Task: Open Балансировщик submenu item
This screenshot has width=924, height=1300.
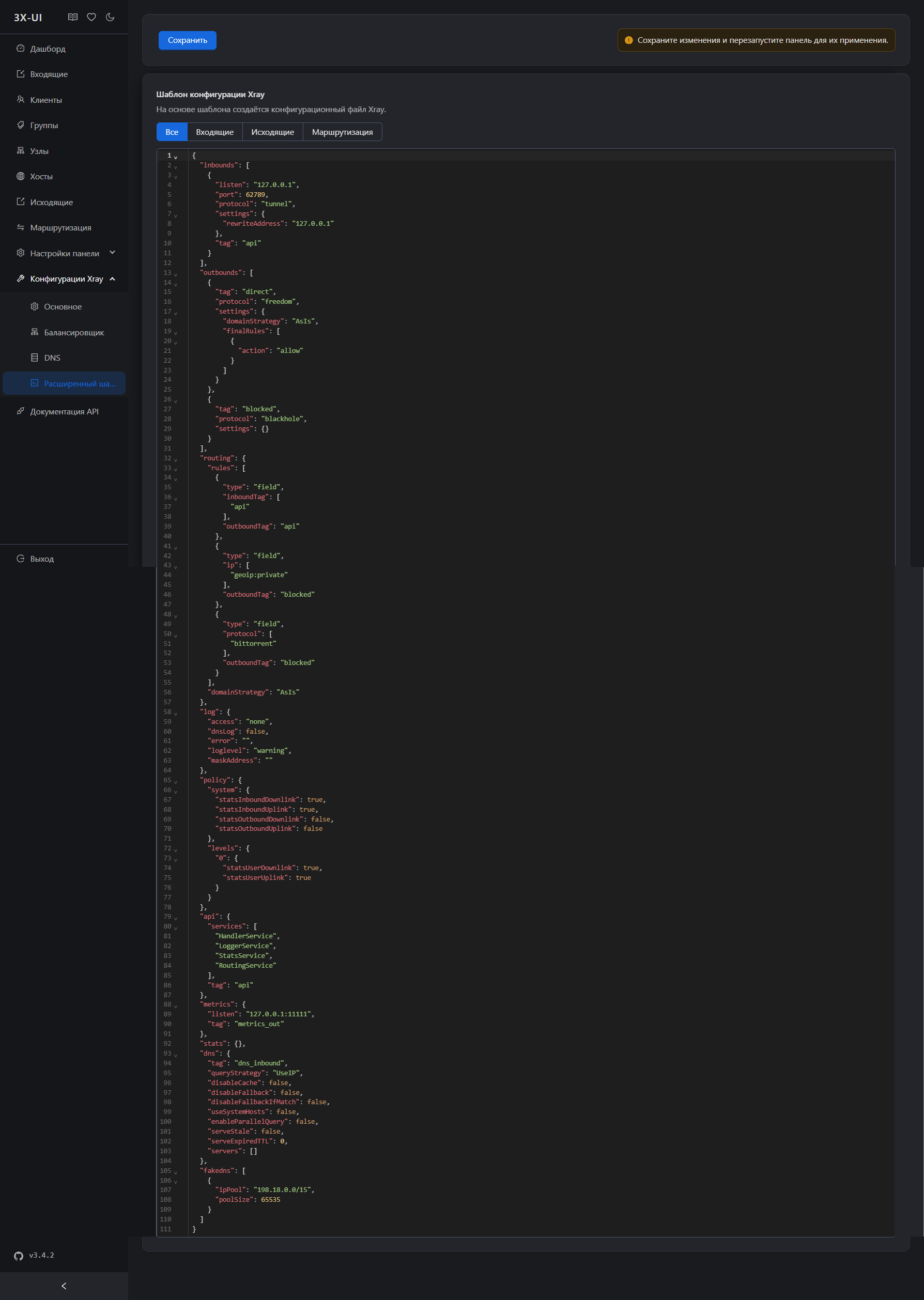Action: pyautogui.click(x=64, y=332)
